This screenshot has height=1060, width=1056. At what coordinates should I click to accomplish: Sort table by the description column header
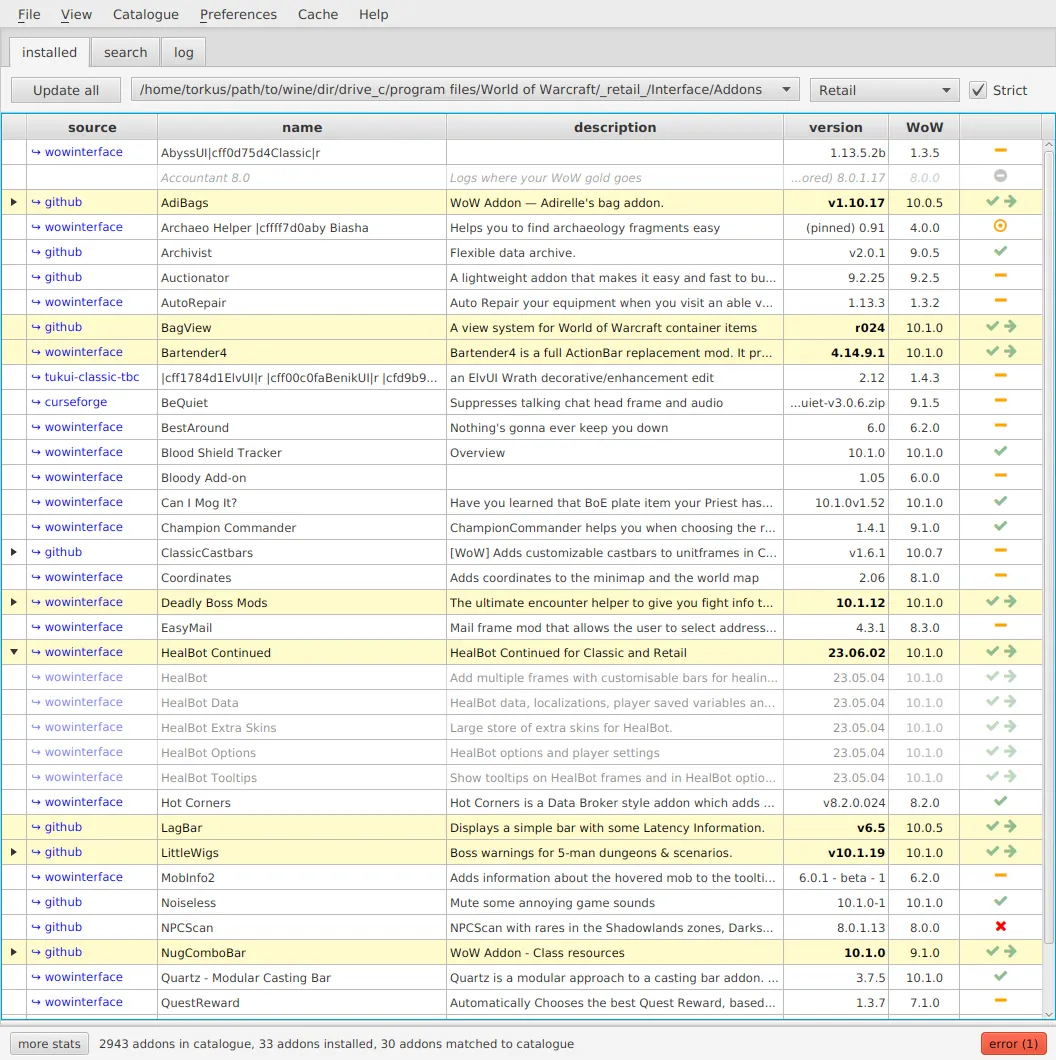click(x=615, y=127)
